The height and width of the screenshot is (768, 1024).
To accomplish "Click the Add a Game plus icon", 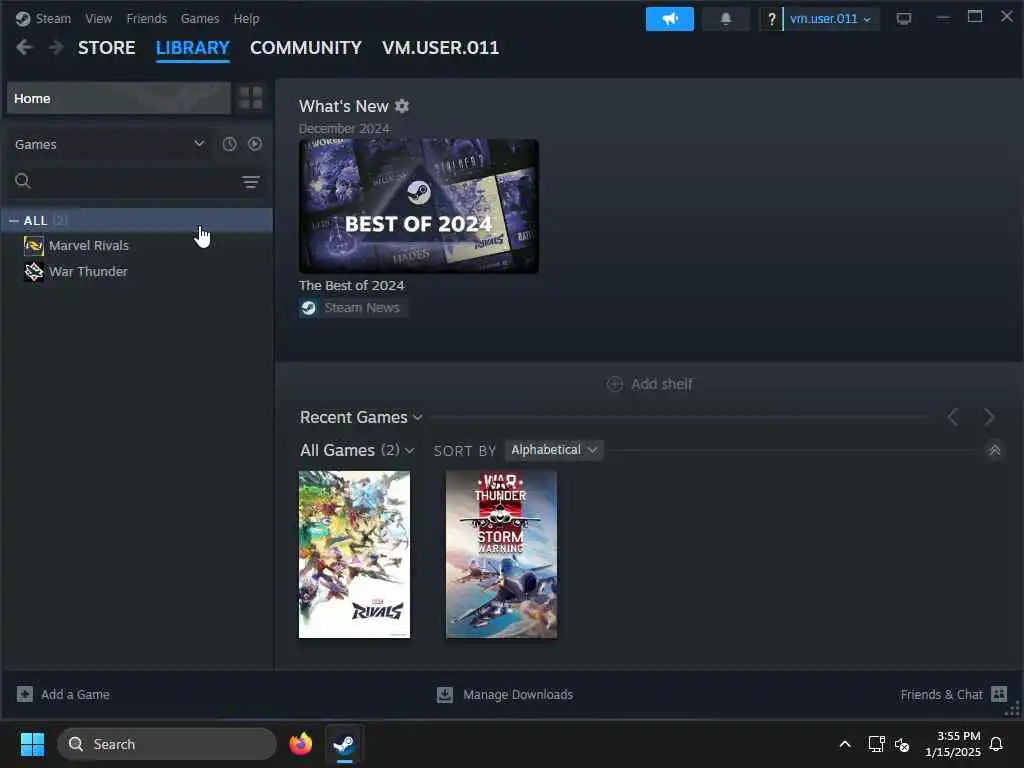I will (x=25, y=694).
